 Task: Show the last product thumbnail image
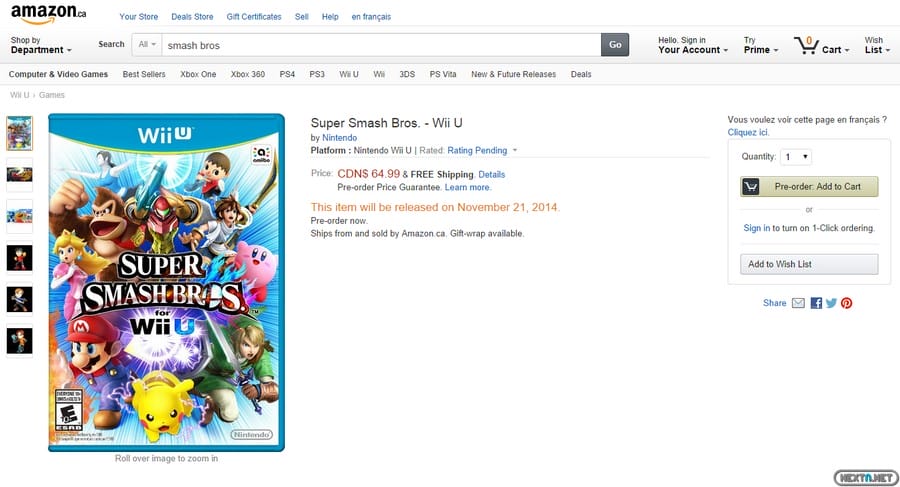pyautogui.click(x=20, y=341)
